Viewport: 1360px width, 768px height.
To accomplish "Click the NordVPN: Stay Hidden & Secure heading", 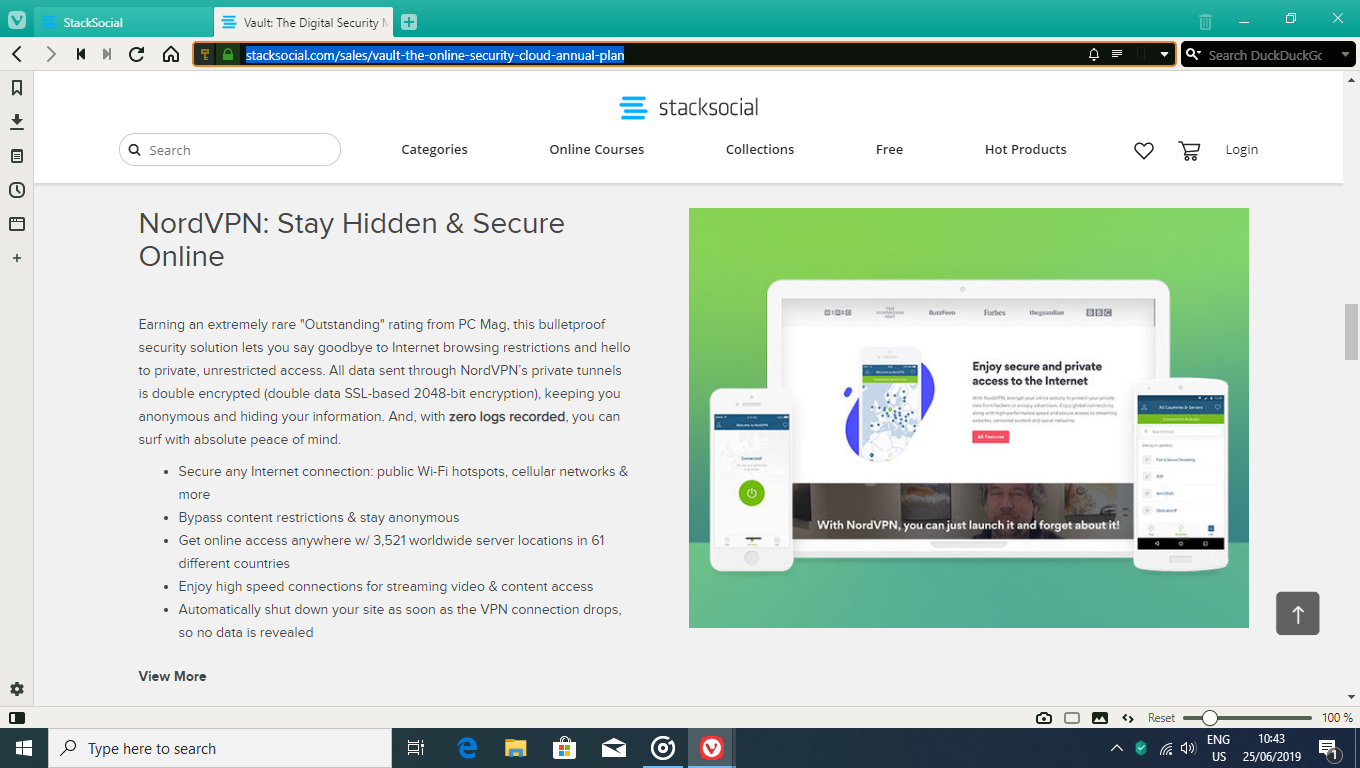I will [352, 240].
